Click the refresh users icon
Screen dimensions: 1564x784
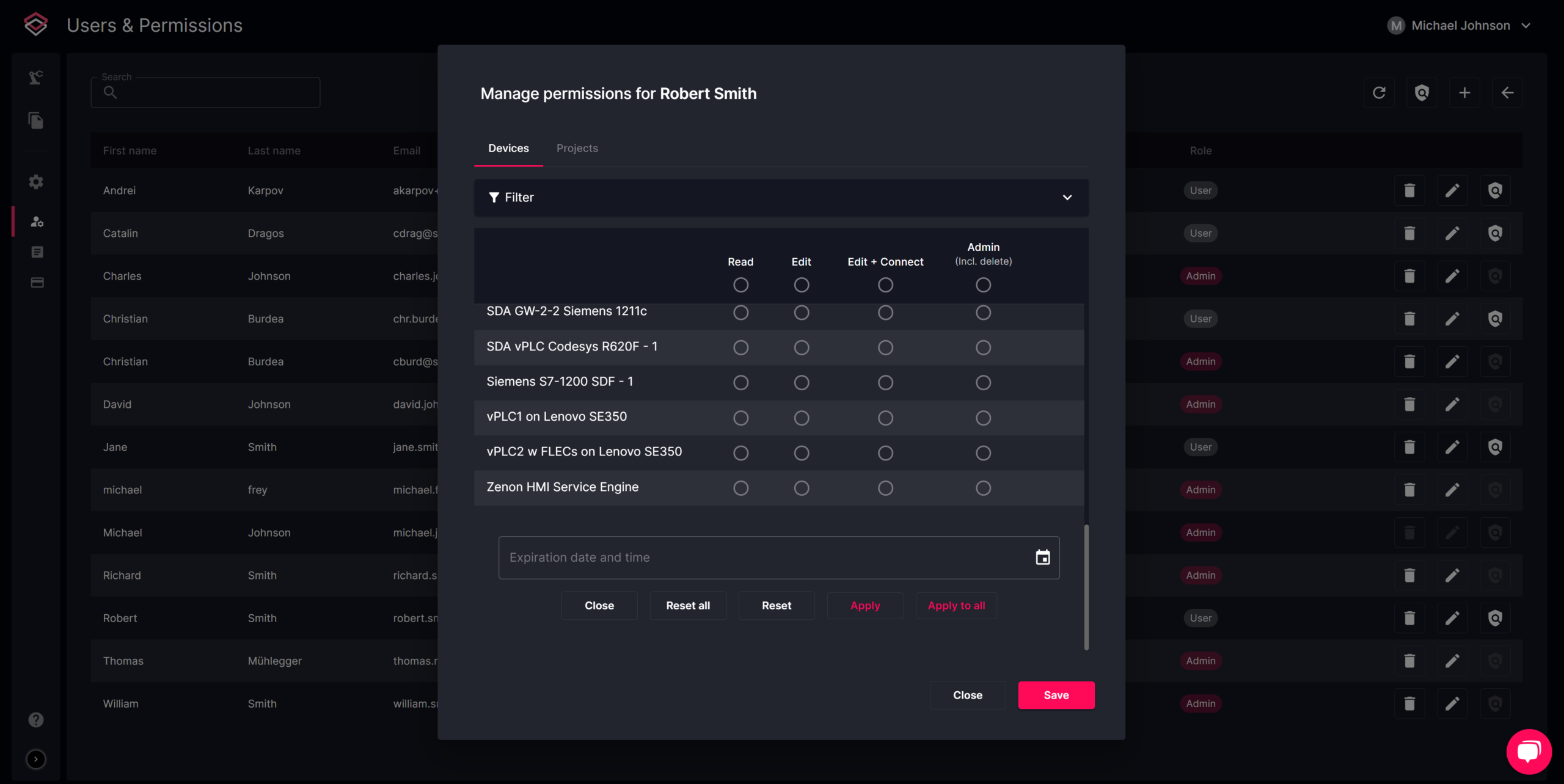coord(1379,93)
